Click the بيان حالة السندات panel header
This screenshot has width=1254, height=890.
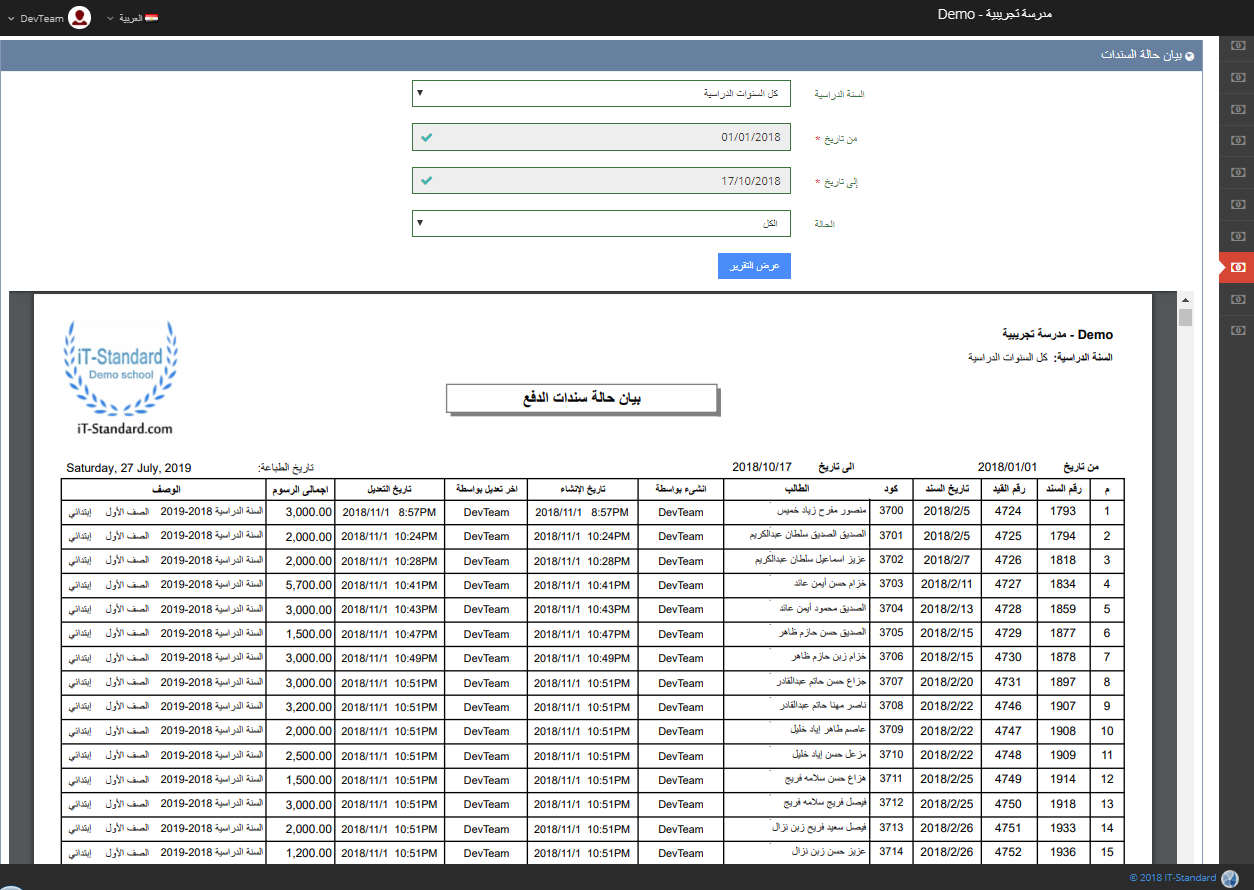pos(1140,57)
